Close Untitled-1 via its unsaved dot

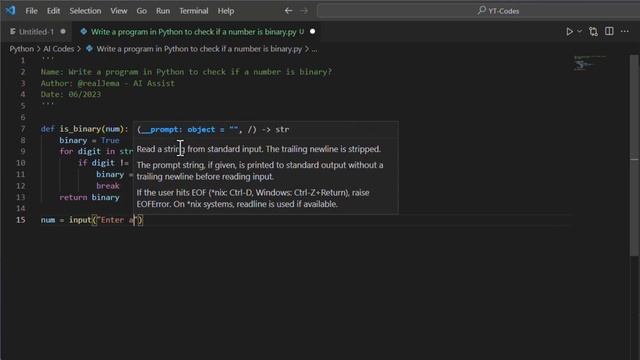tap(63, 31)
